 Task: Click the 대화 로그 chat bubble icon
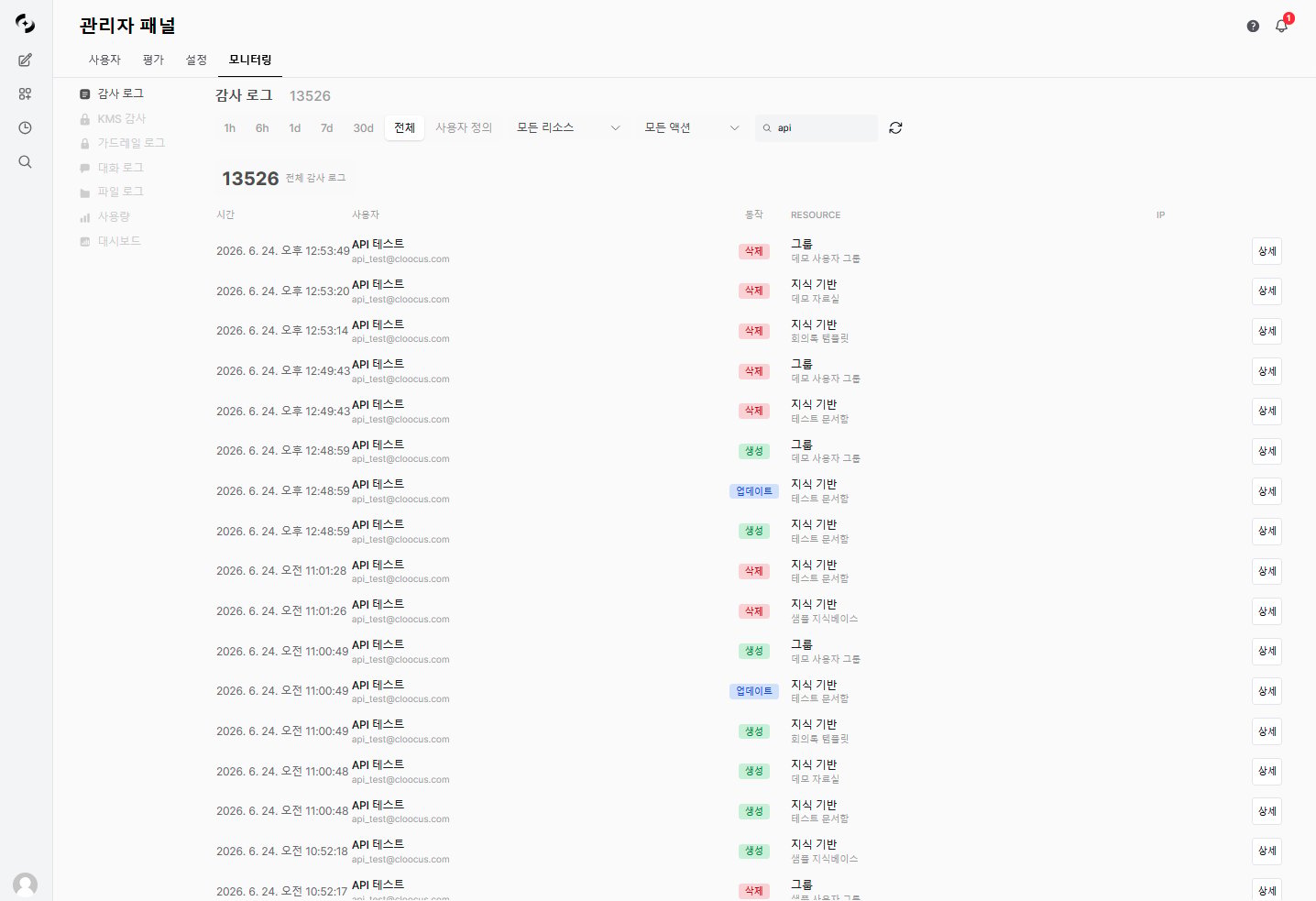85,169
